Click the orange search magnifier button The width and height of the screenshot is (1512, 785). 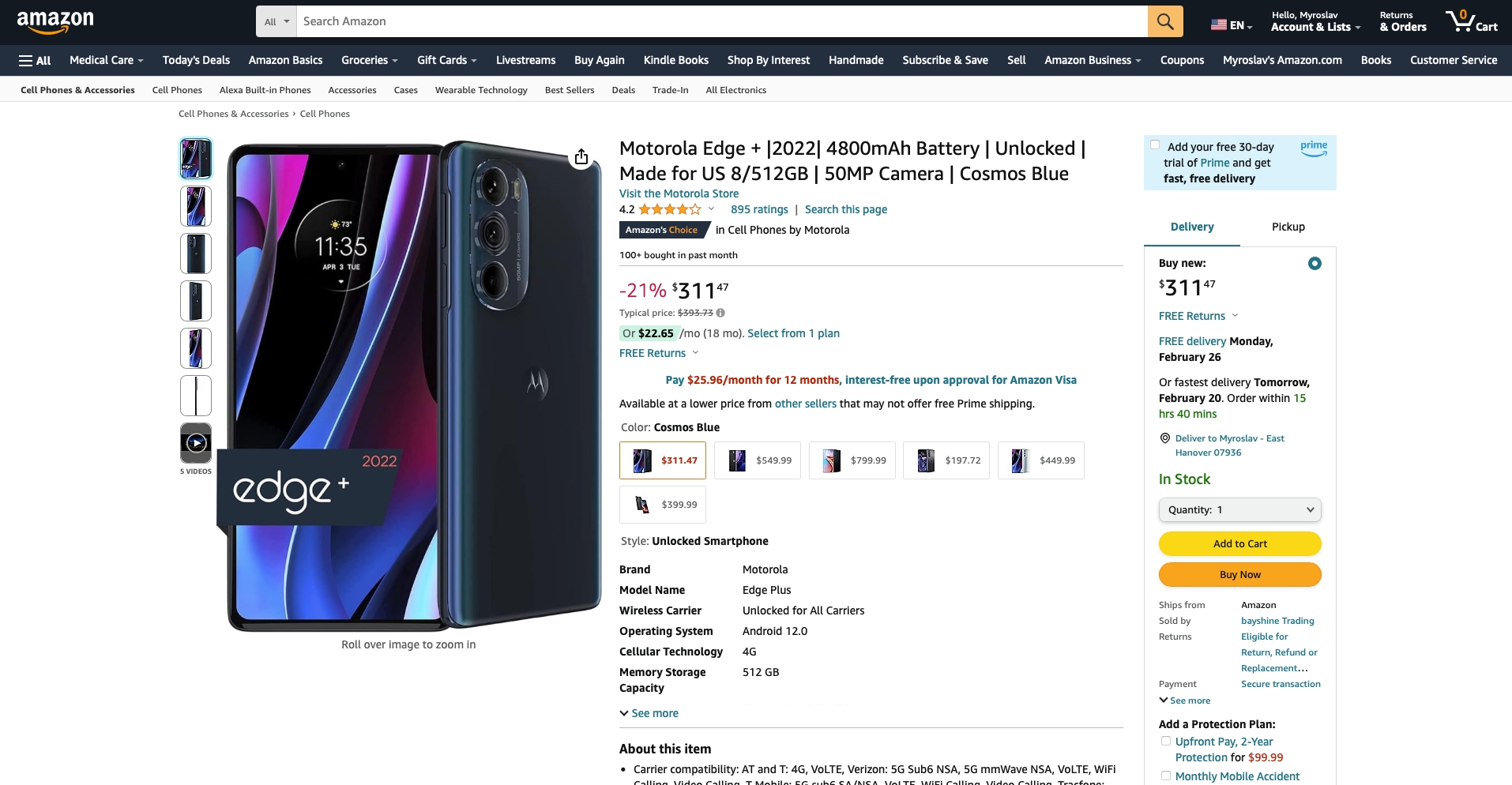pyautogui.click(x=1165, y=21)
